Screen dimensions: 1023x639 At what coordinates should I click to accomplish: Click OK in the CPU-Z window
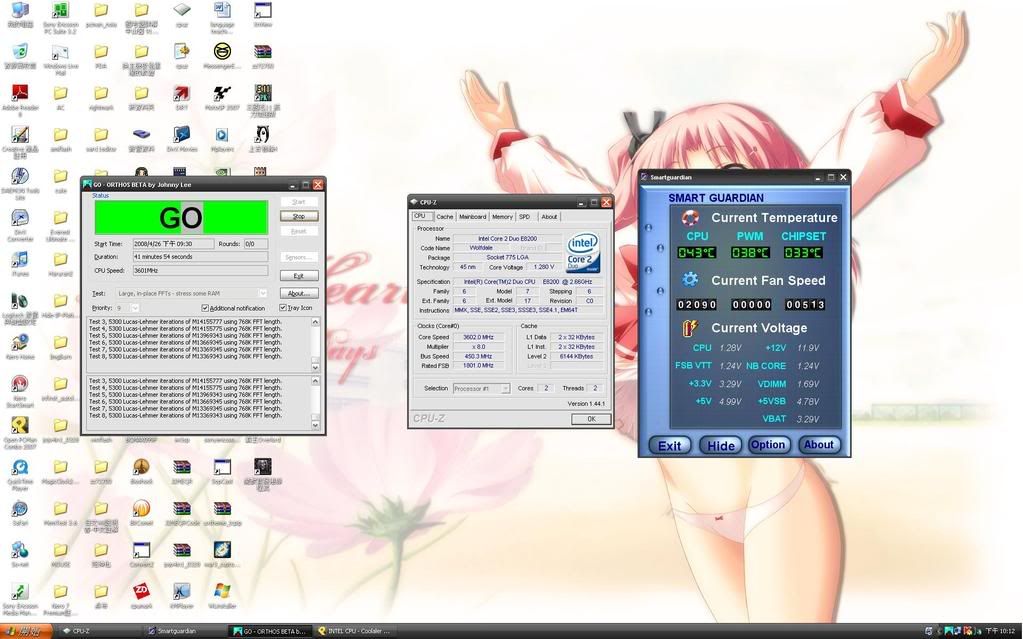(x=591, y=419)
